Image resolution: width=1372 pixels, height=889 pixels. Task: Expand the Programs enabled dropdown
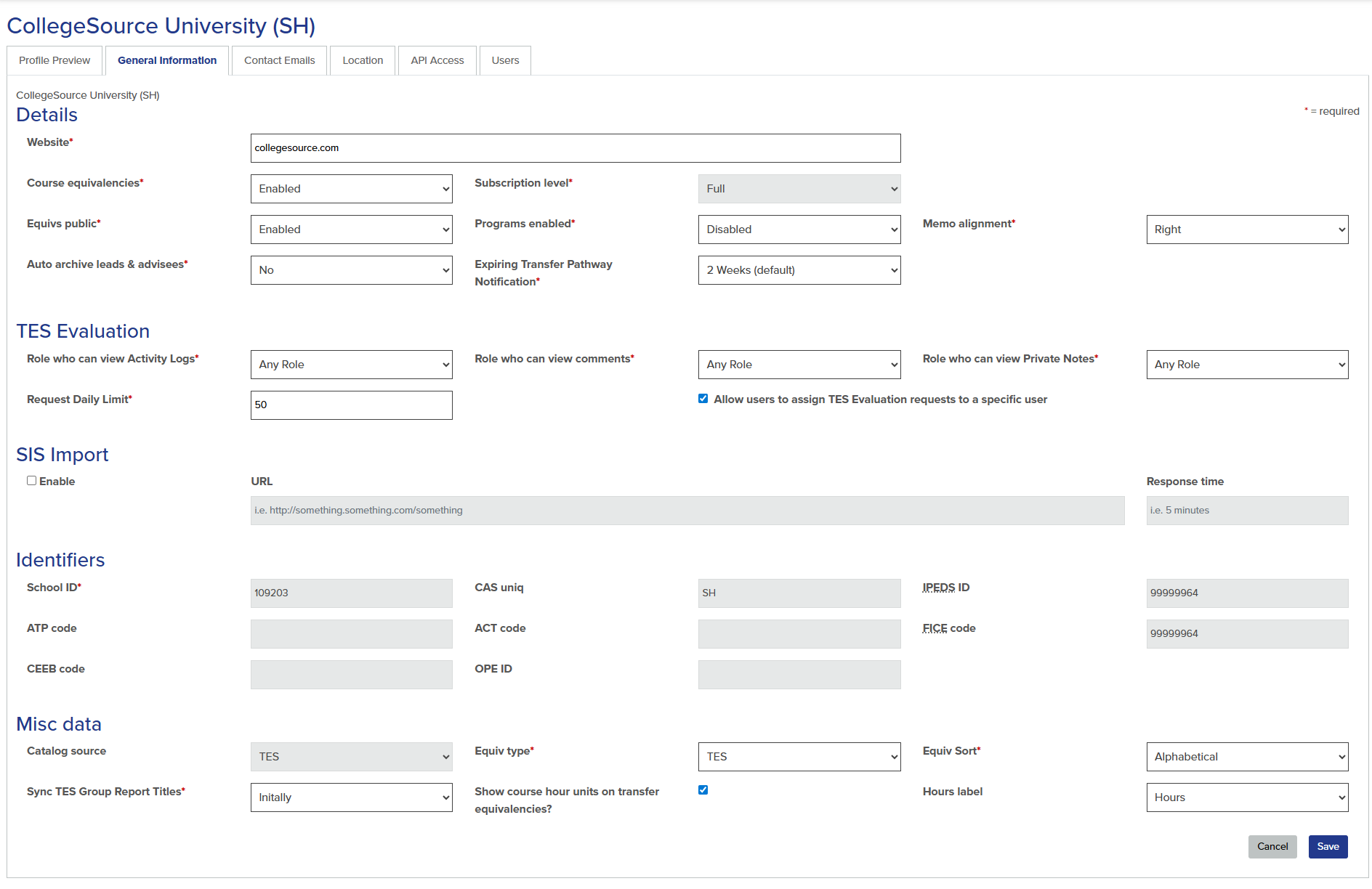pos(799,229)
